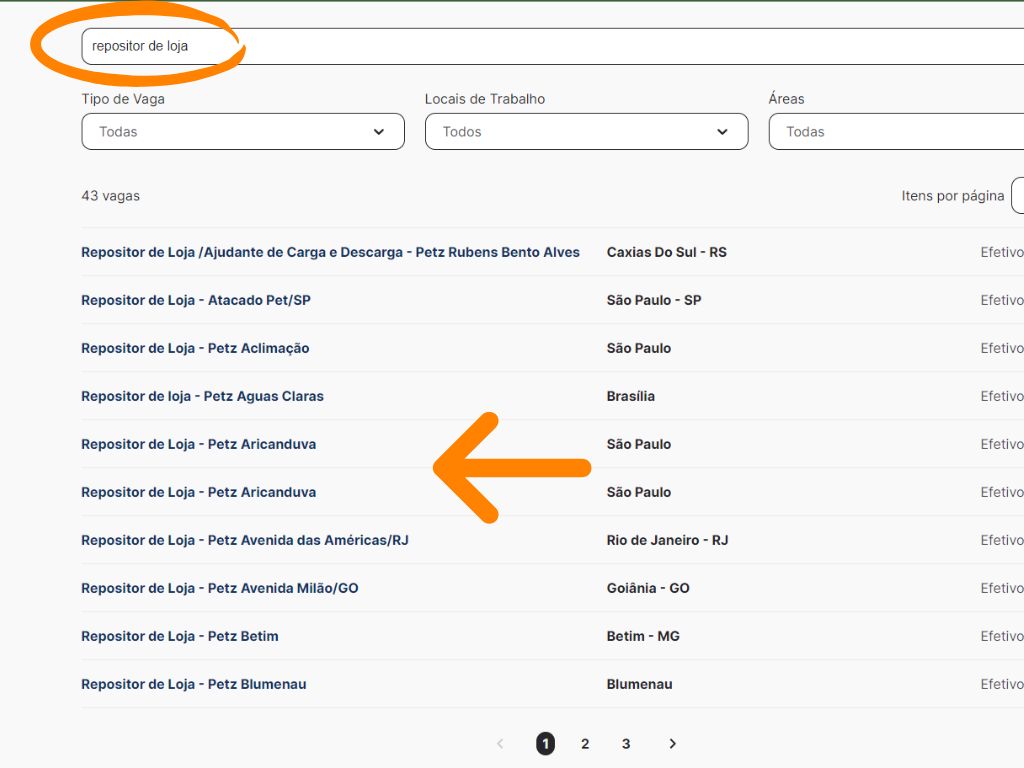This screenshot has height=768, width=1024.
Task: Click the 'Blumenau' location text
Action: (639, 684)
